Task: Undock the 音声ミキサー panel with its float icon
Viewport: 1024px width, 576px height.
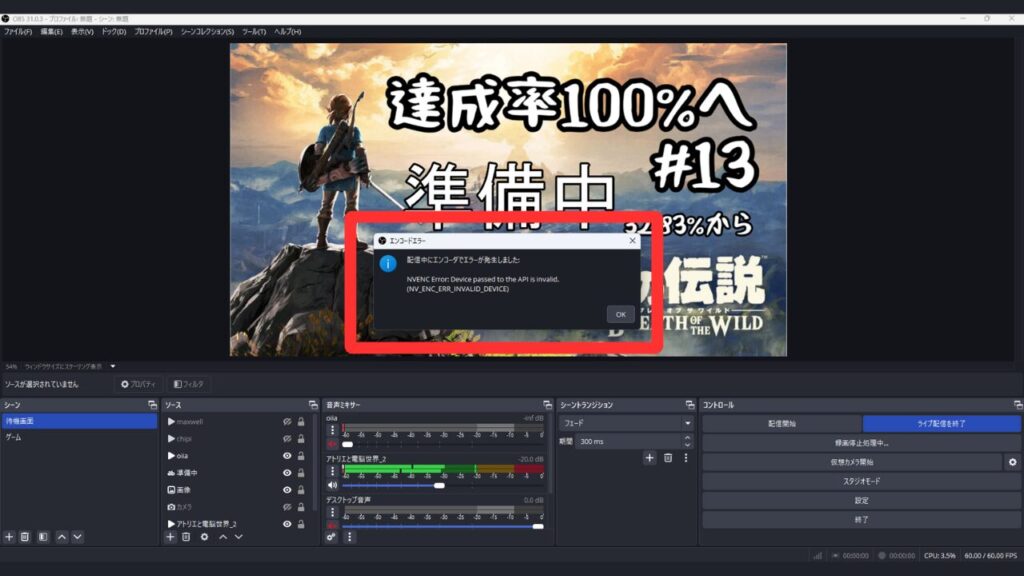Action: pyautogui.click(x=547, y=405)
